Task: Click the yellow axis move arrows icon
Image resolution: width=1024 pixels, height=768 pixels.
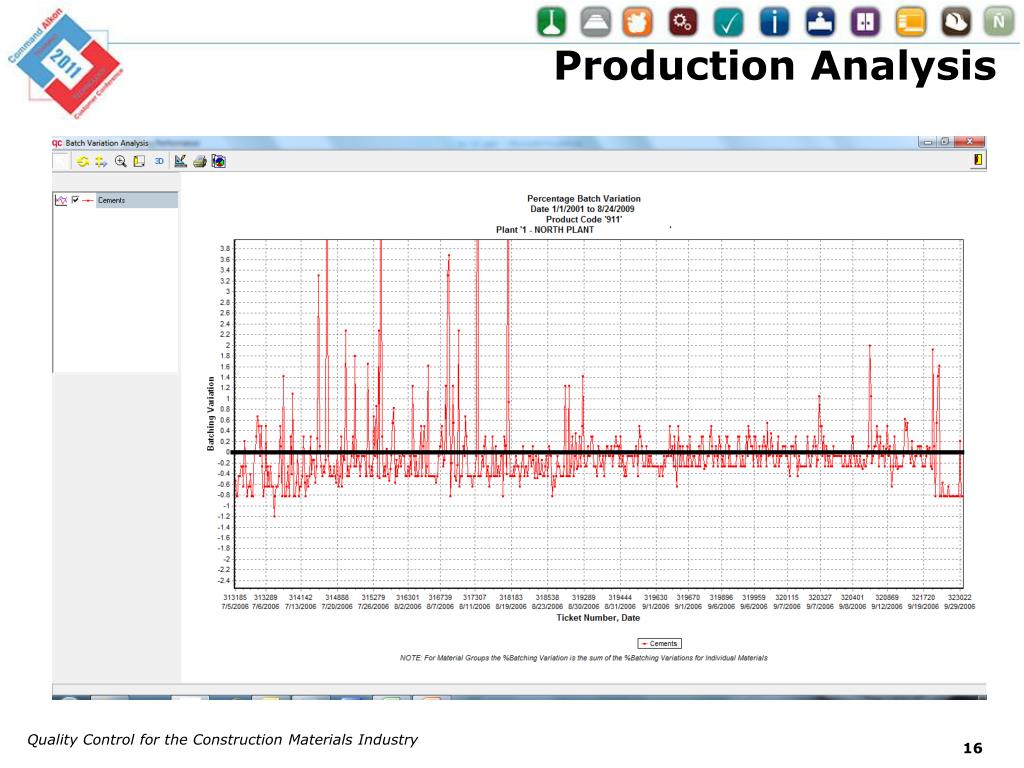Action: [x=102, y=161]
